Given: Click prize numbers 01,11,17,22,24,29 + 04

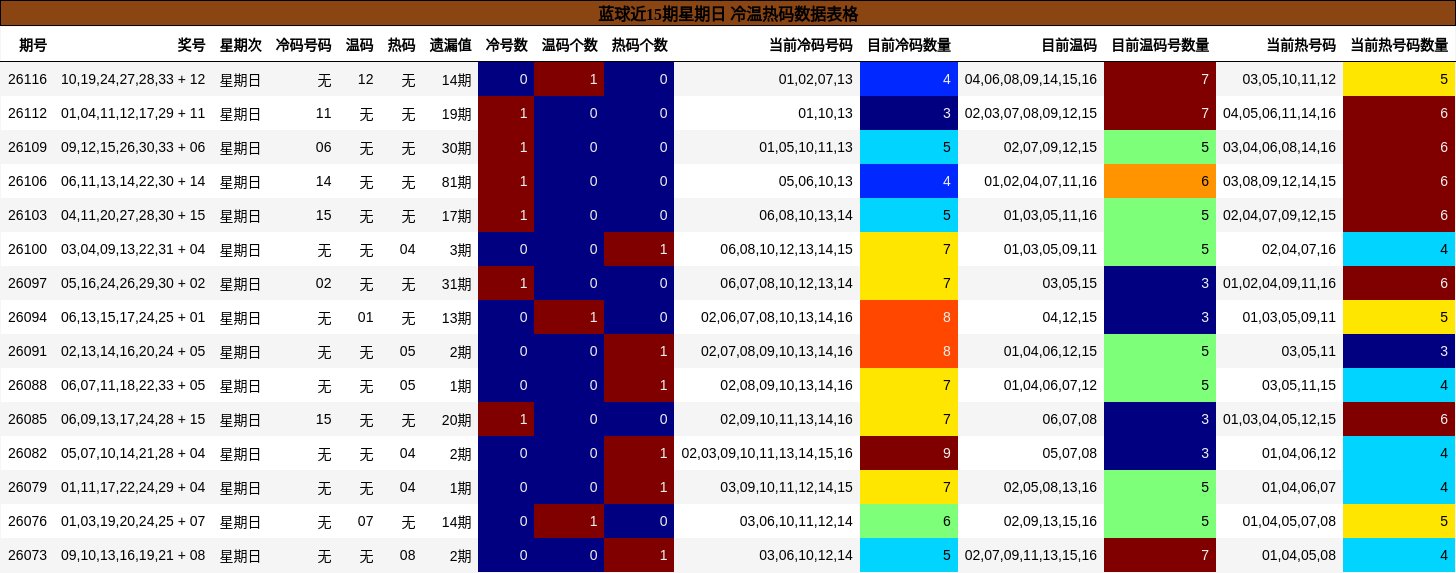Looking at the screenshot, I should point(133,487).
